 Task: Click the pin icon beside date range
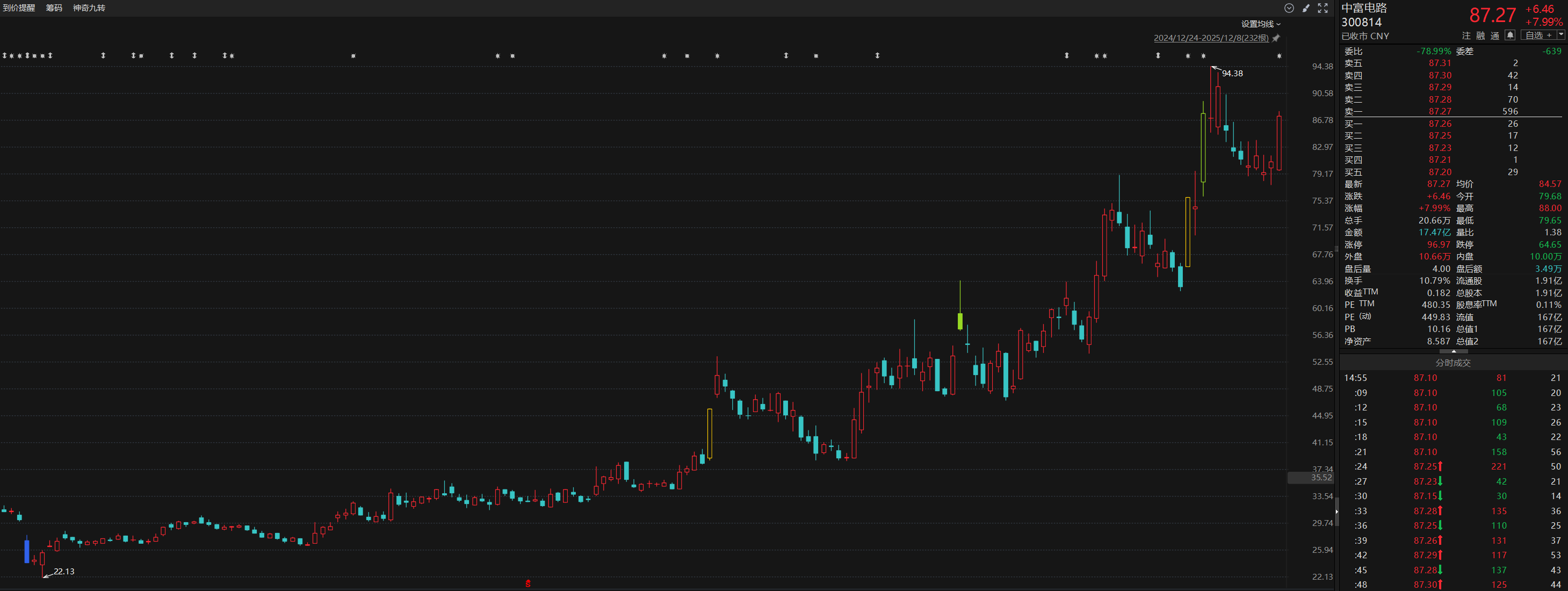point(1276,38)
